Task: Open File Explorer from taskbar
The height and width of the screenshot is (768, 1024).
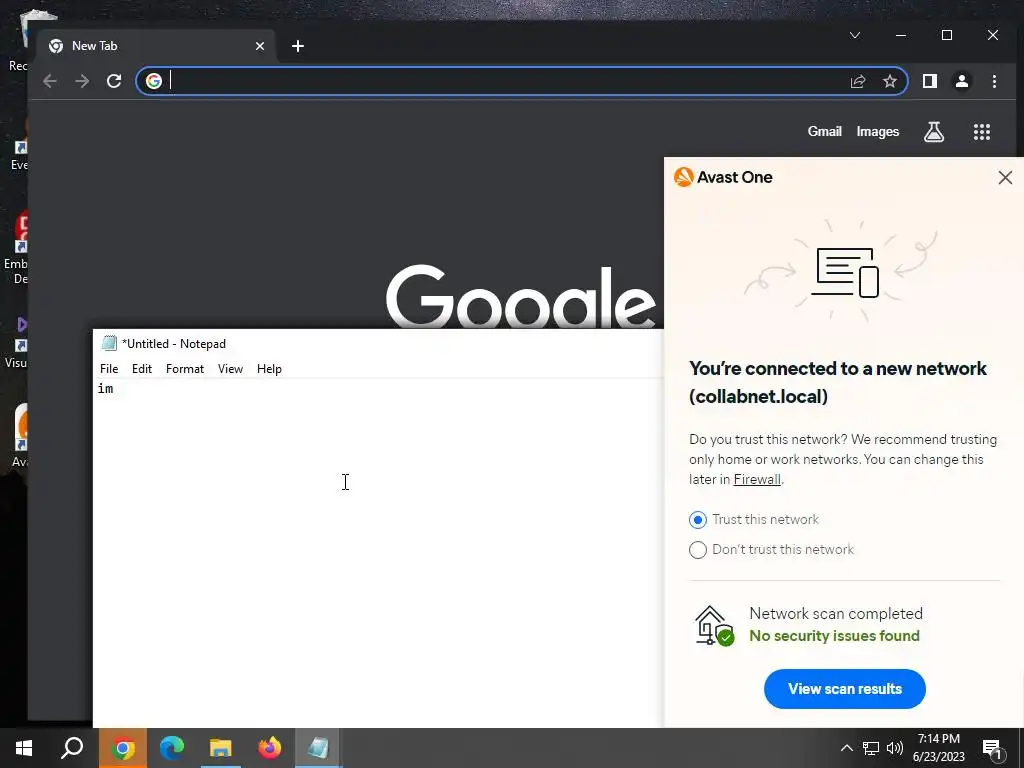Action: pos(221,748)
